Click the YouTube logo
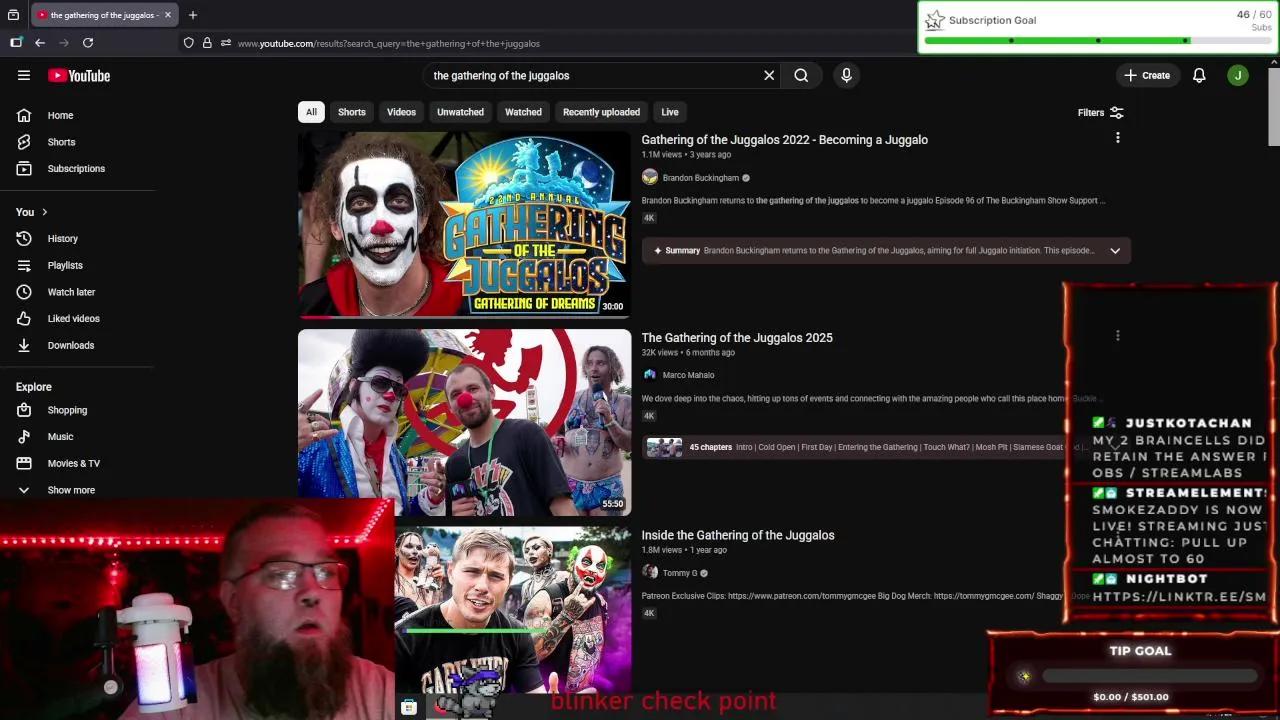Viewport: 1280px width, 720px height. point(79,76)
